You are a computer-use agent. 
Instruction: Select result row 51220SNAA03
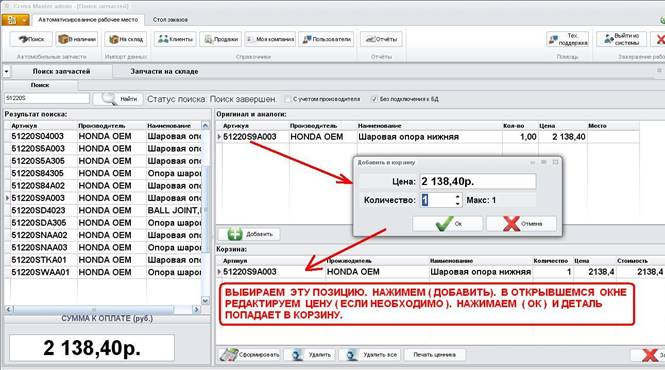tap(103, 247)
